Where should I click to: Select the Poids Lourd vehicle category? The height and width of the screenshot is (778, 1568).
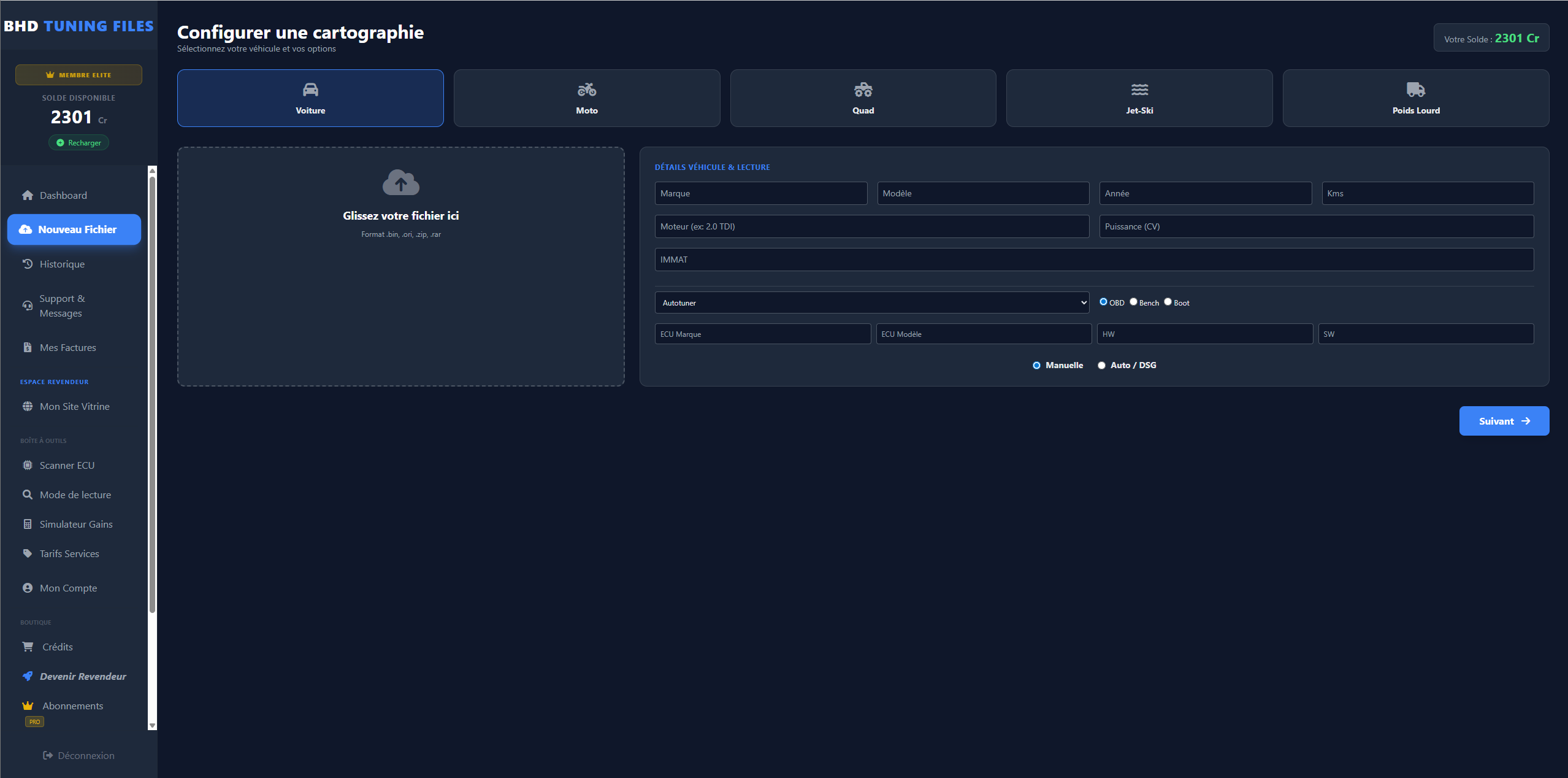pos(1415,98)
